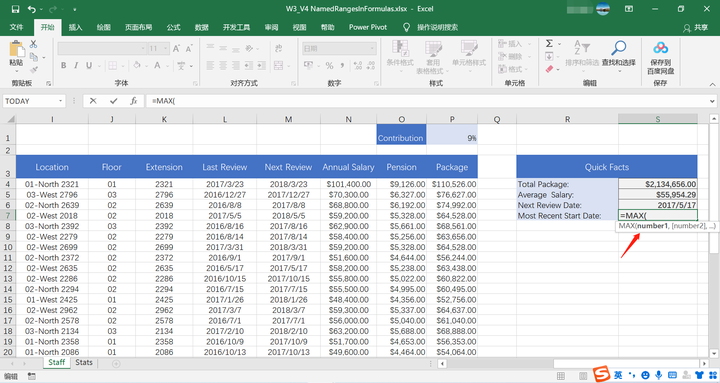Toggle Underline formatting button
The image size is (720, 383).
[89, 66]
